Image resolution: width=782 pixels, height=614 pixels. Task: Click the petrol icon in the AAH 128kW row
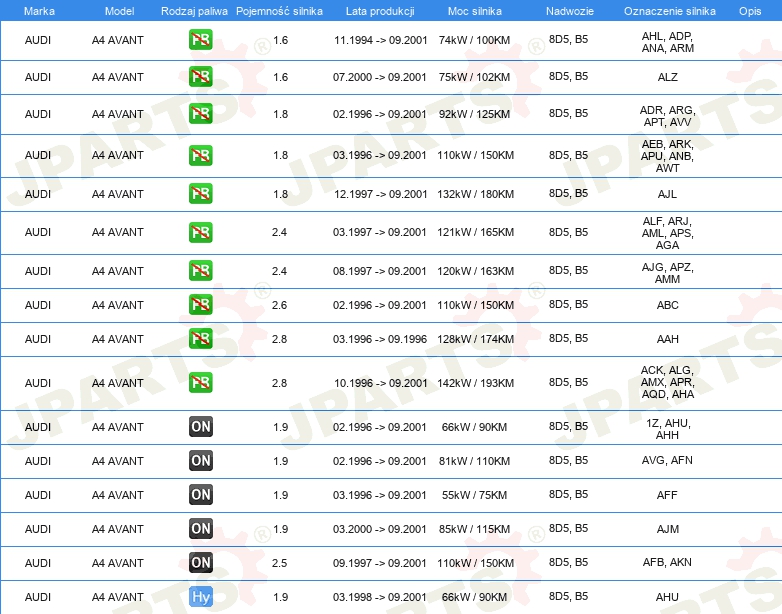pyautogui.click(x=200, y=338)
